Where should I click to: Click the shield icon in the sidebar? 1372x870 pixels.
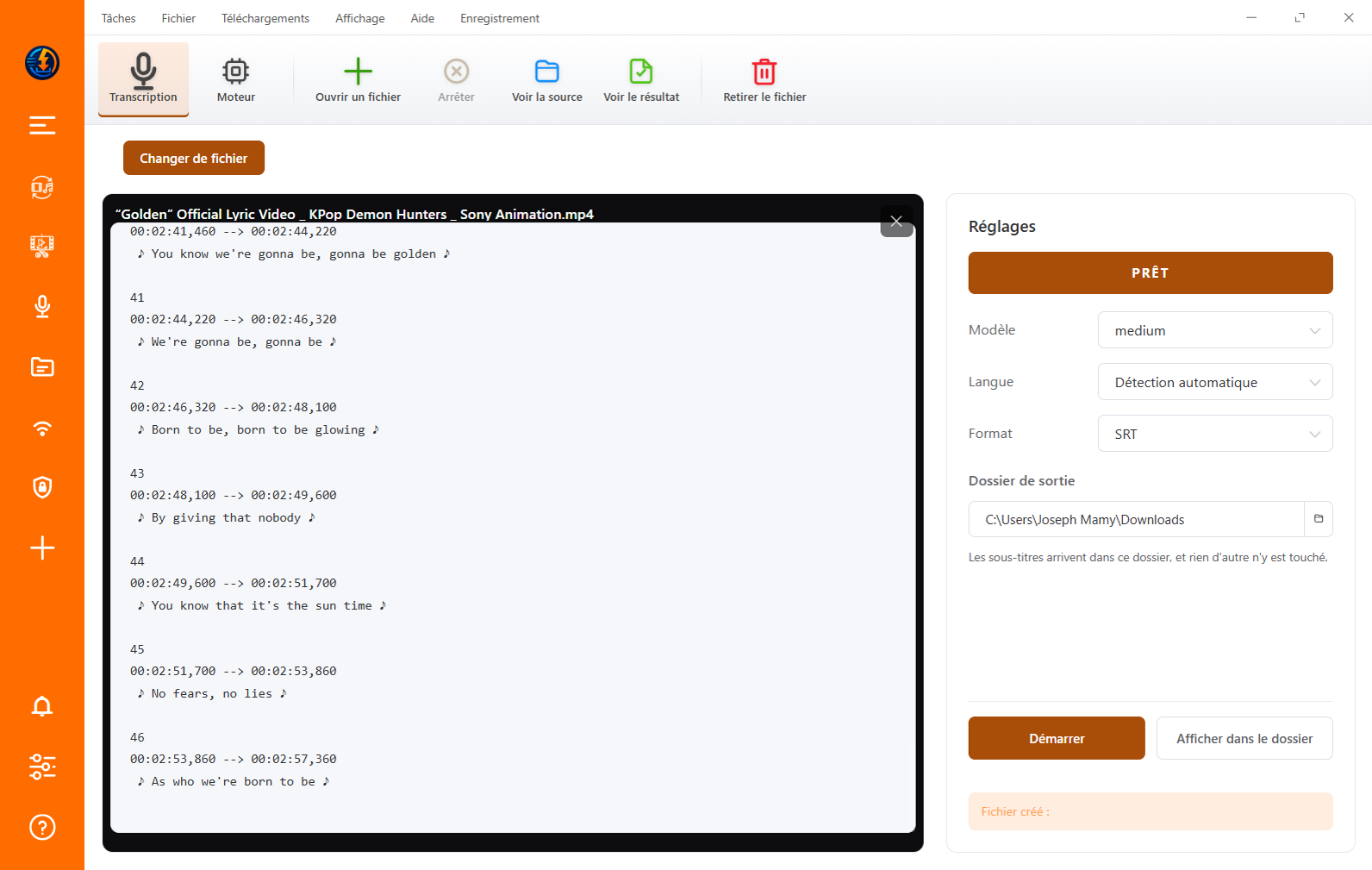42,487
